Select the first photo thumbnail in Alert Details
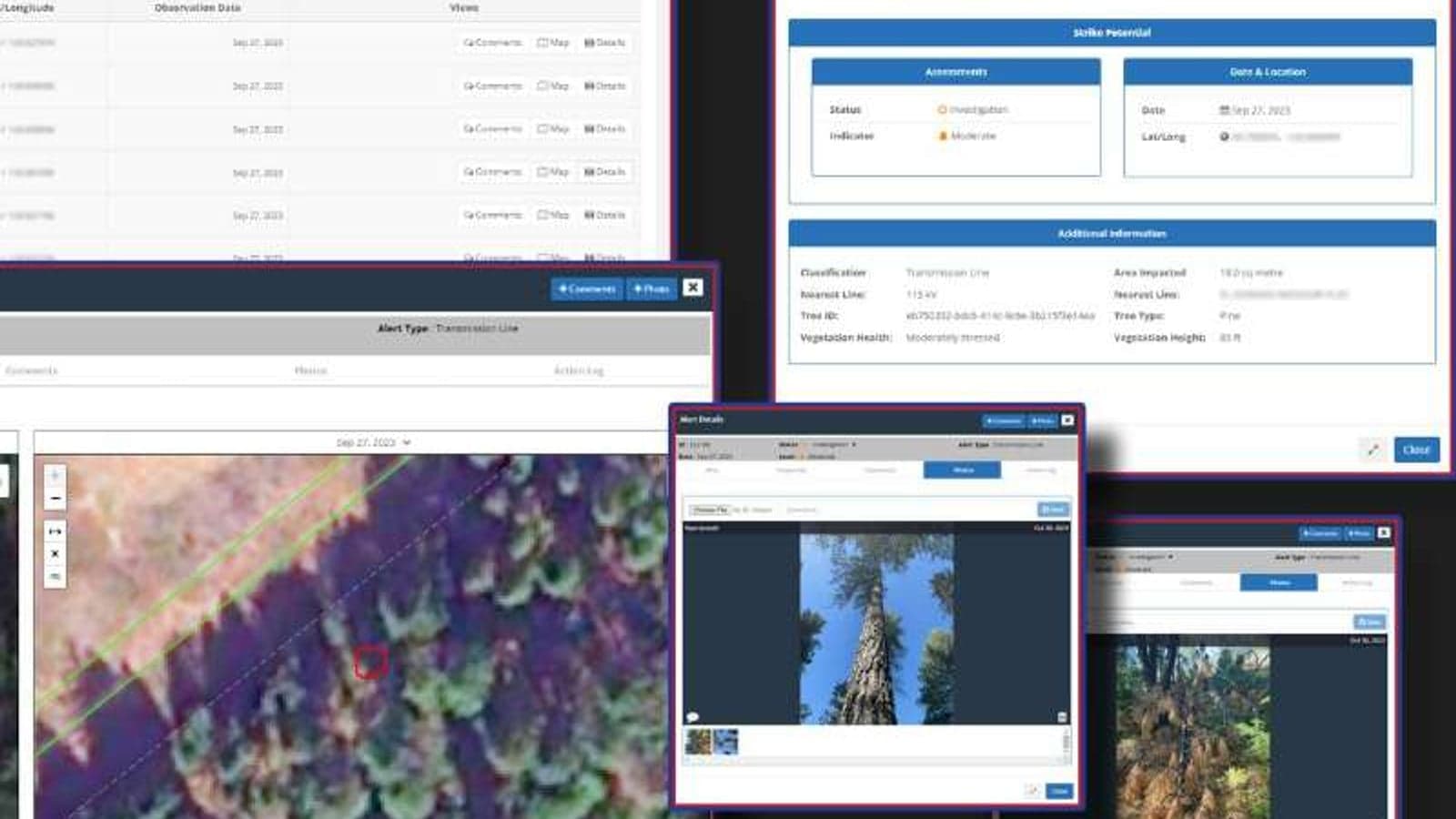 click(698, 742)
